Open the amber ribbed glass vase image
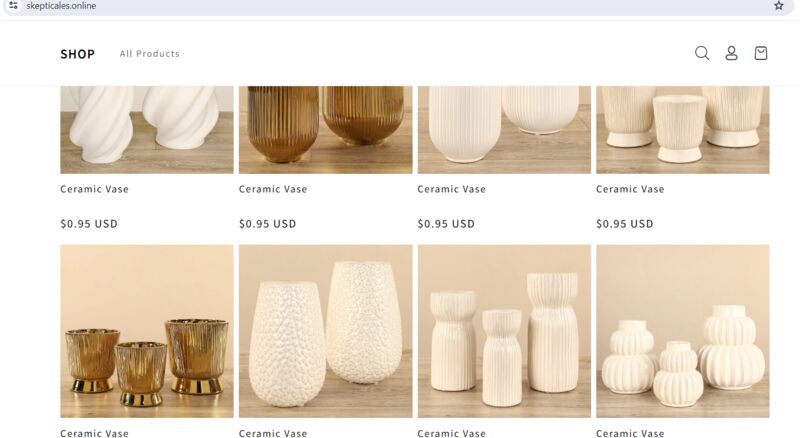The image size is (800, 438). [x=326, y=130]
